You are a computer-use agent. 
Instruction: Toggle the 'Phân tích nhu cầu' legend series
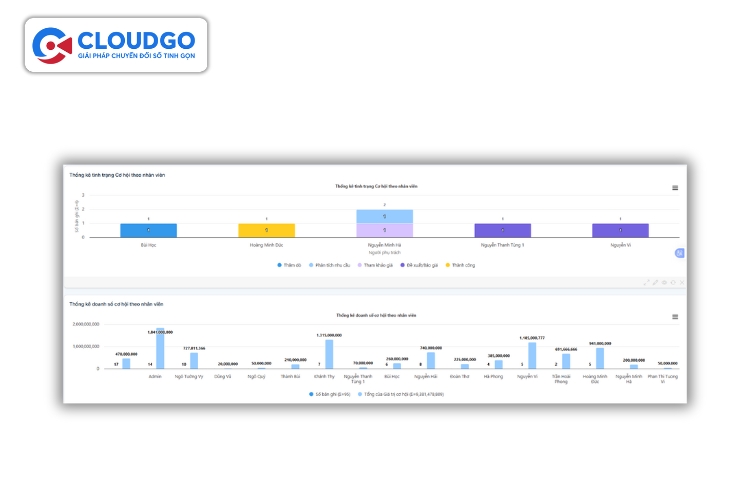point(327,265)
